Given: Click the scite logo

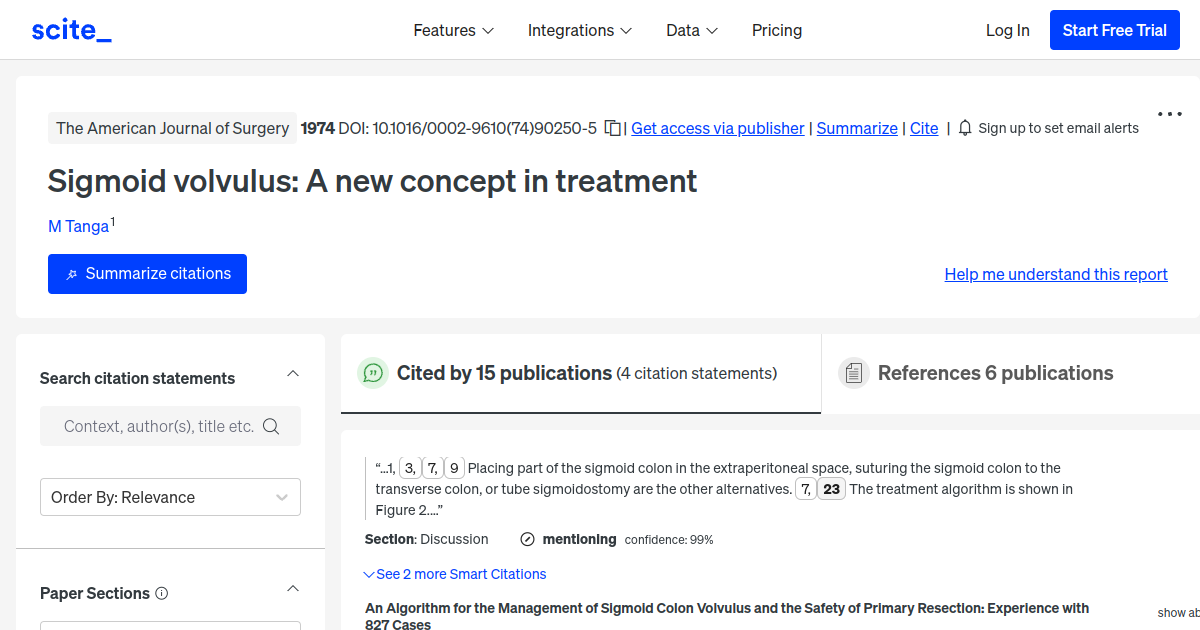Looking at the screenshot, I should [x=71, y=29].
